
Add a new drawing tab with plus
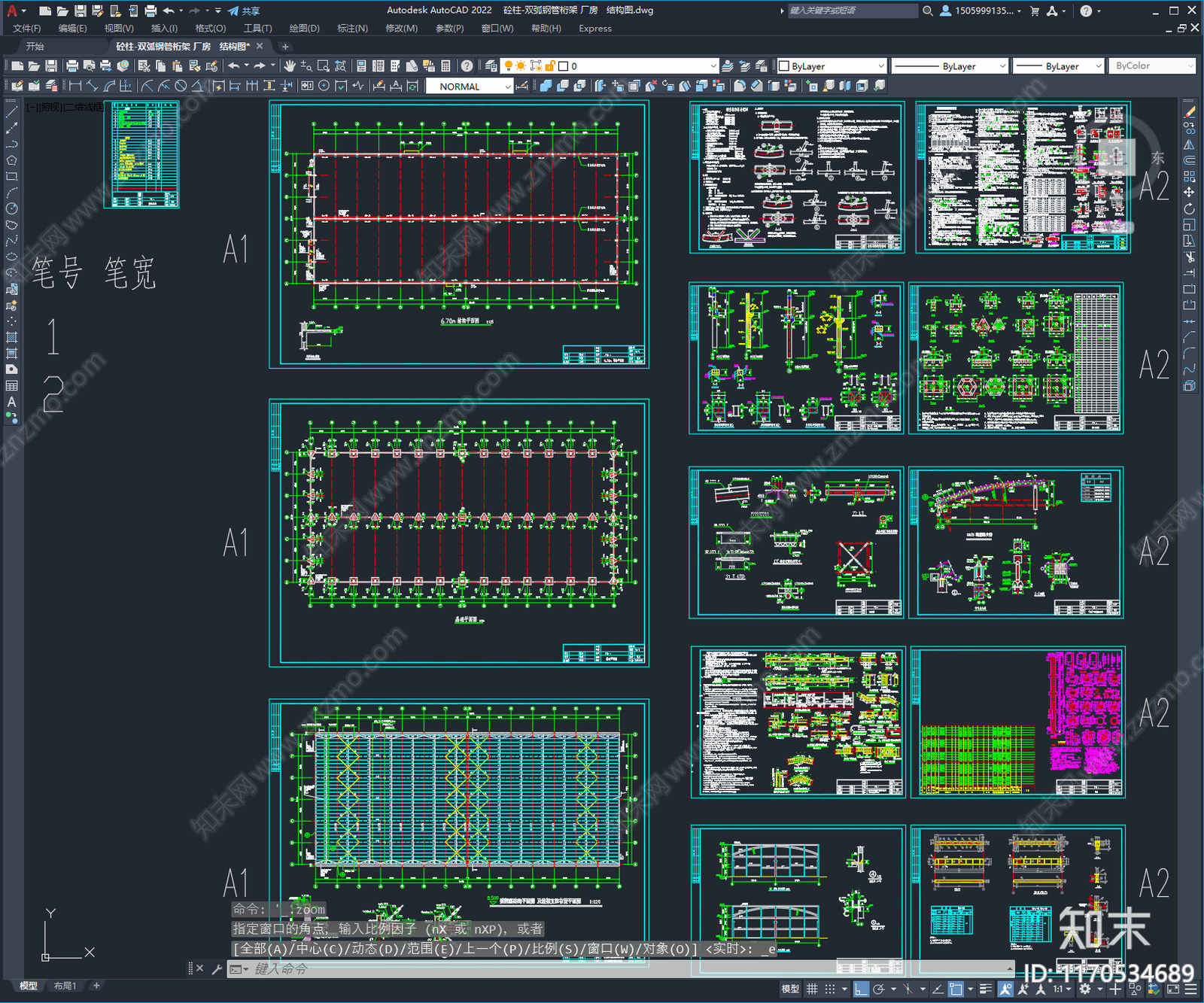(x=285, y=47)
